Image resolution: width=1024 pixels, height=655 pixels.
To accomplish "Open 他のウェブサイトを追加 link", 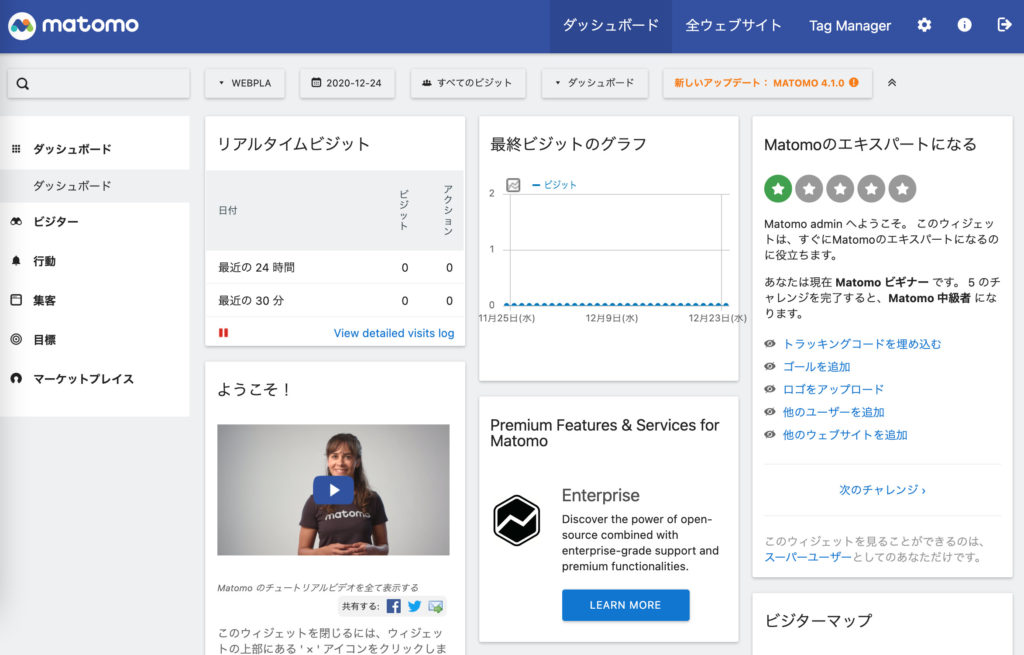I will point(845,435).
